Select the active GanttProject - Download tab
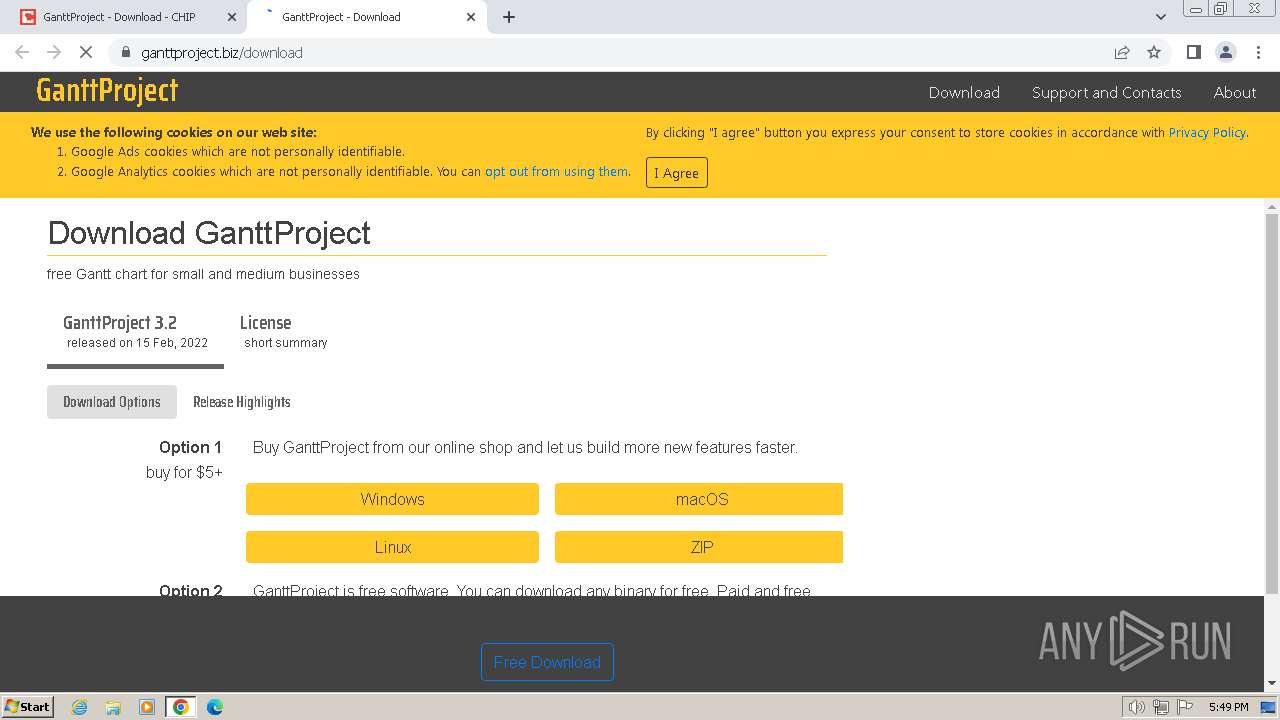 coord(341,17)
